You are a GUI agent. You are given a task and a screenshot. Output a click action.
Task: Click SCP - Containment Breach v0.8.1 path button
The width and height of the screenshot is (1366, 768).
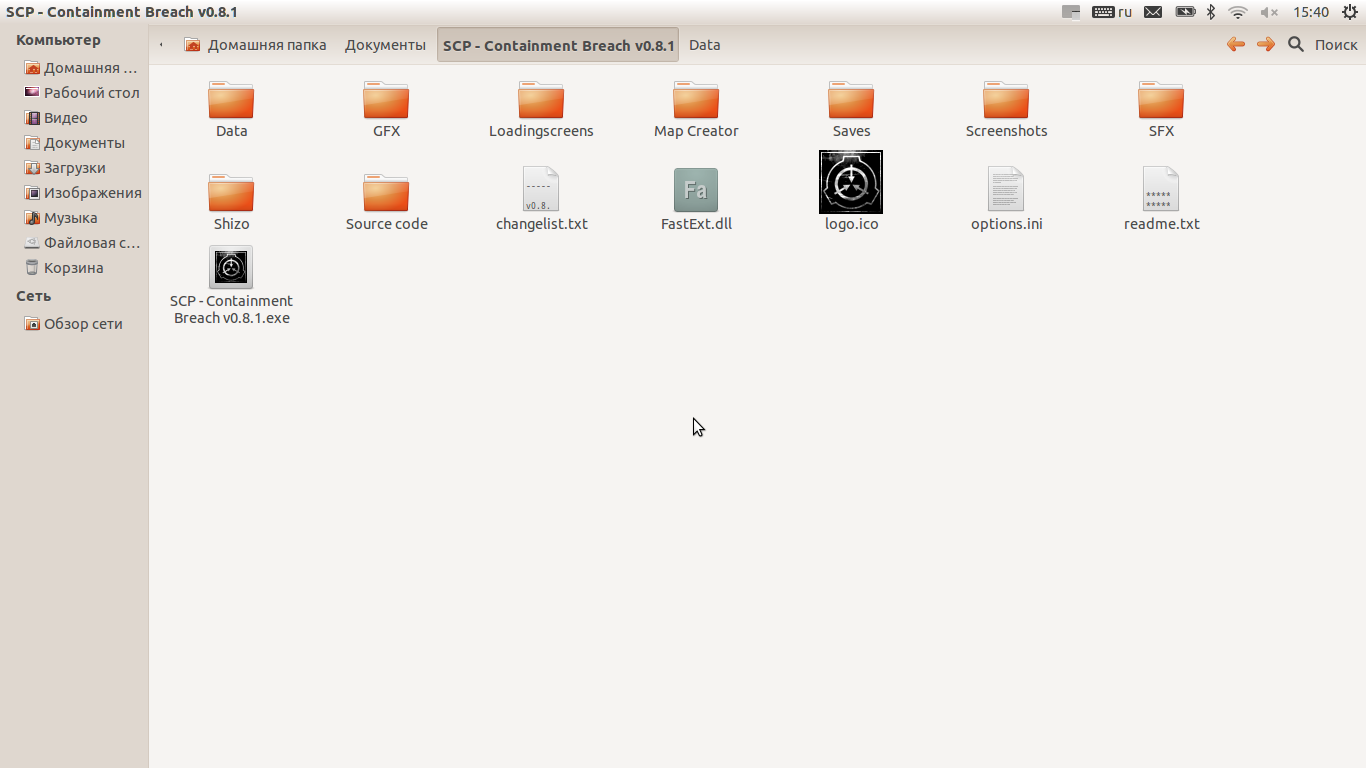click(x=558, y=45)
